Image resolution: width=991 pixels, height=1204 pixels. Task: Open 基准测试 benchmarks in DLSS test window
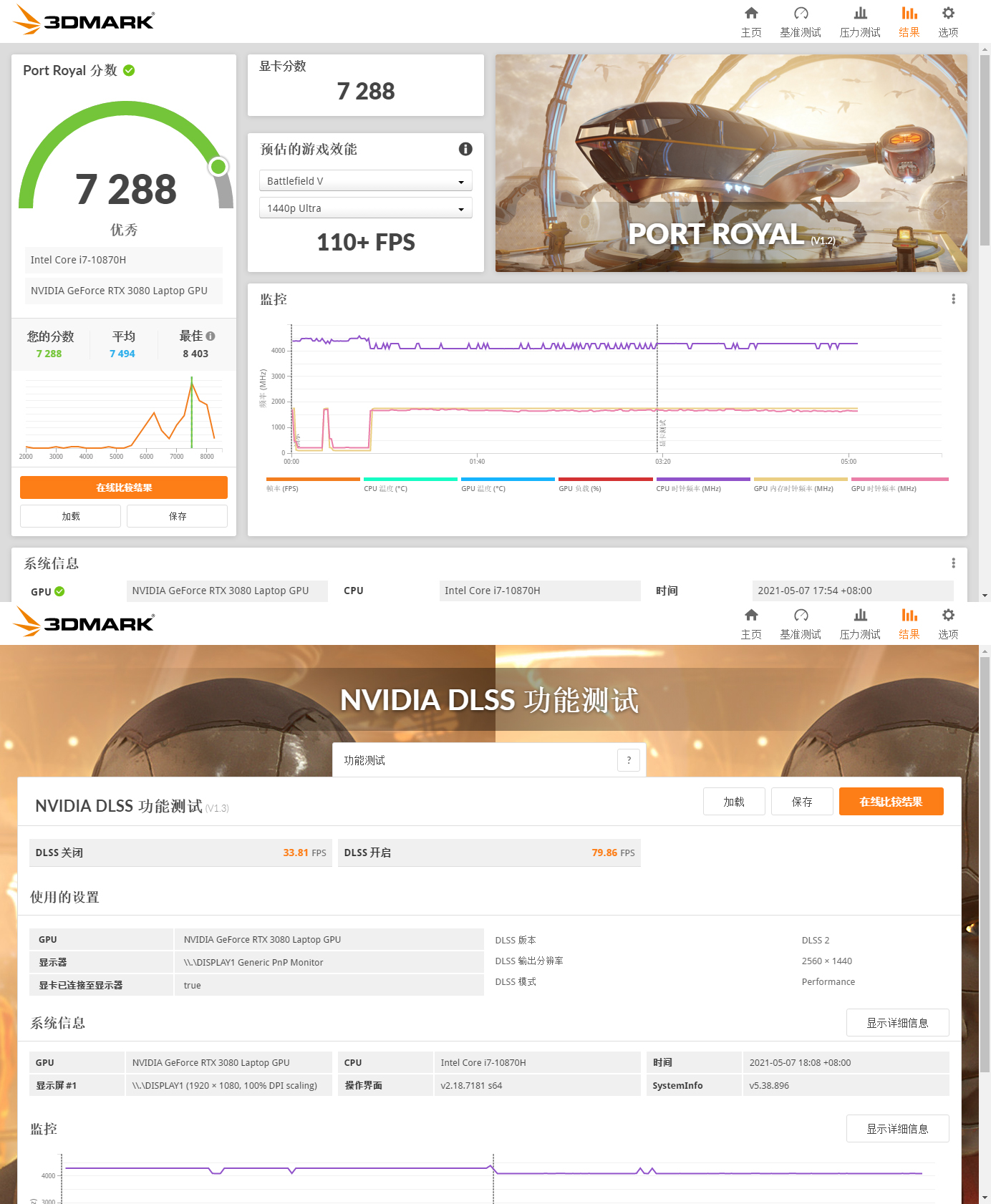tap(801, 623)
